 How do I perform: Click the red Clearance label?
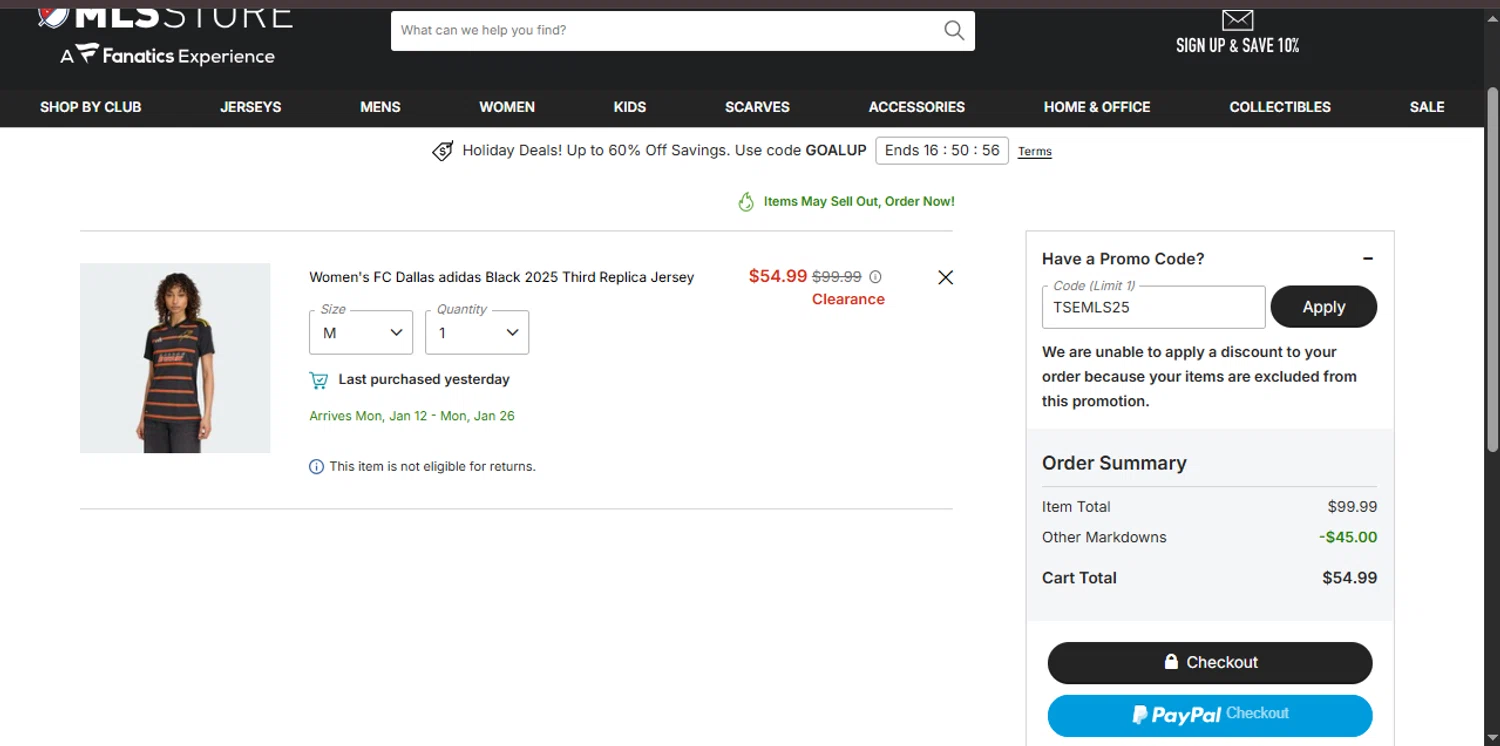tap(848, 299)
